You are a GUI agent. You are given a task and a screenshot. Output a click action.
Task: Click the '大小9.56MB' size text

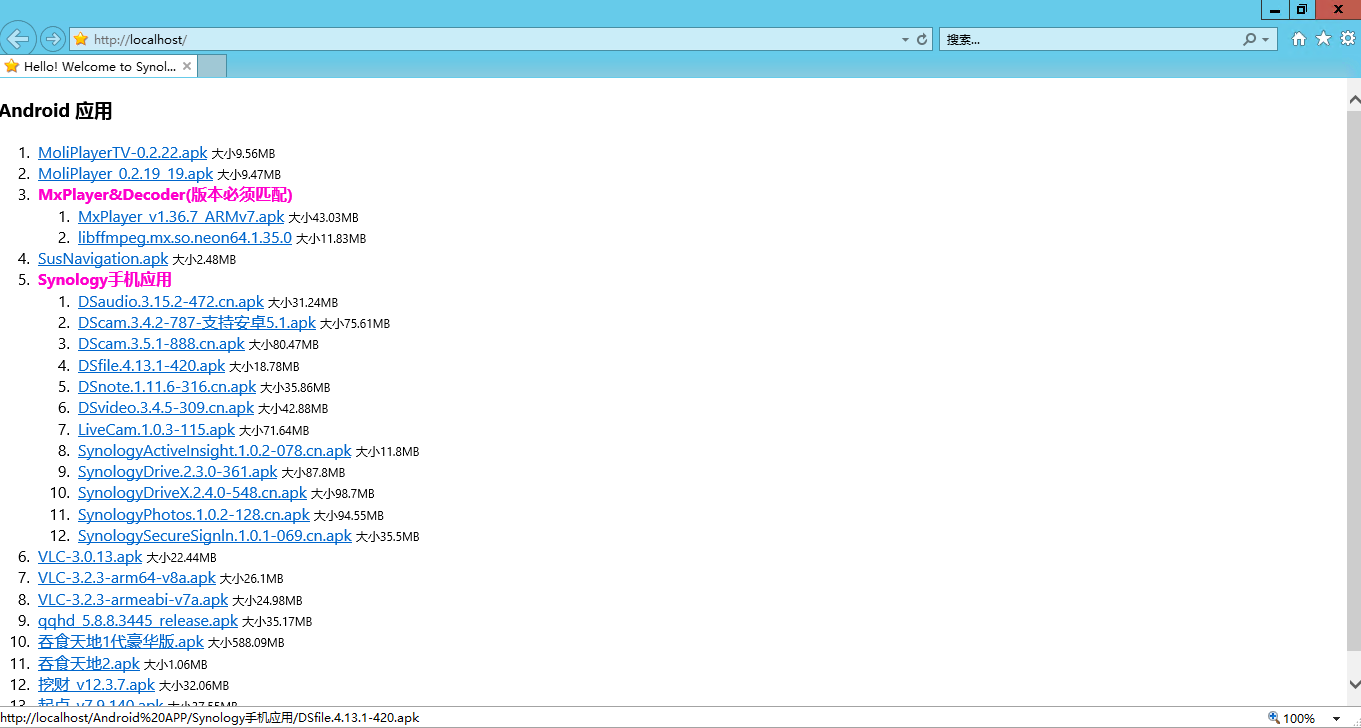click(243, 154)
